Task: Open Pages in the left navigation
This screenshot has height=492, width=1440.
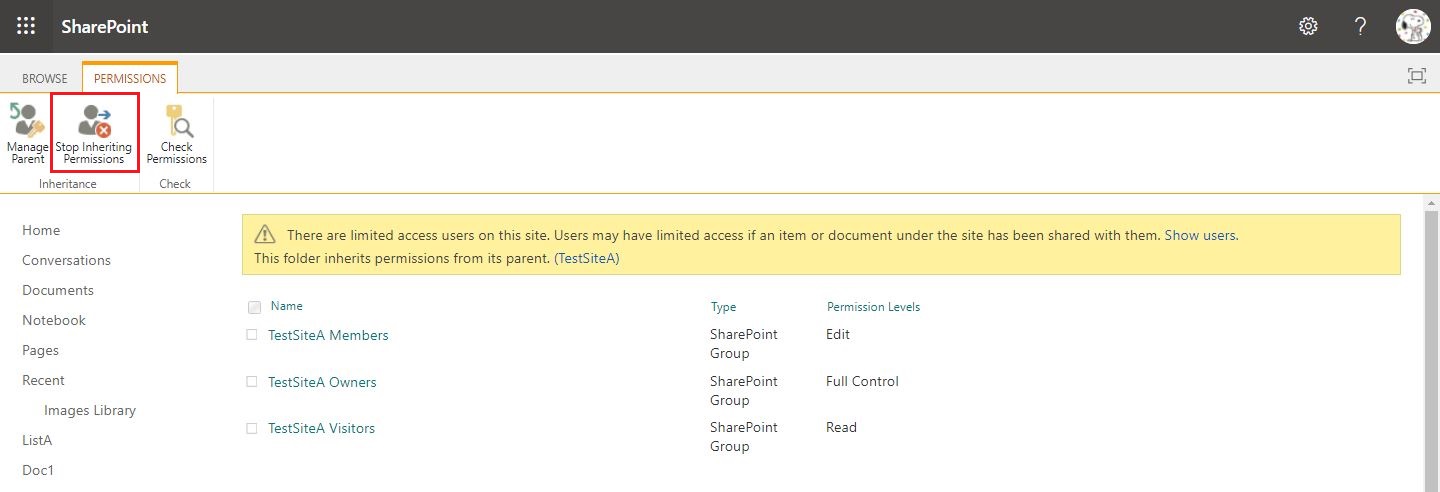Action: [40, 350]
